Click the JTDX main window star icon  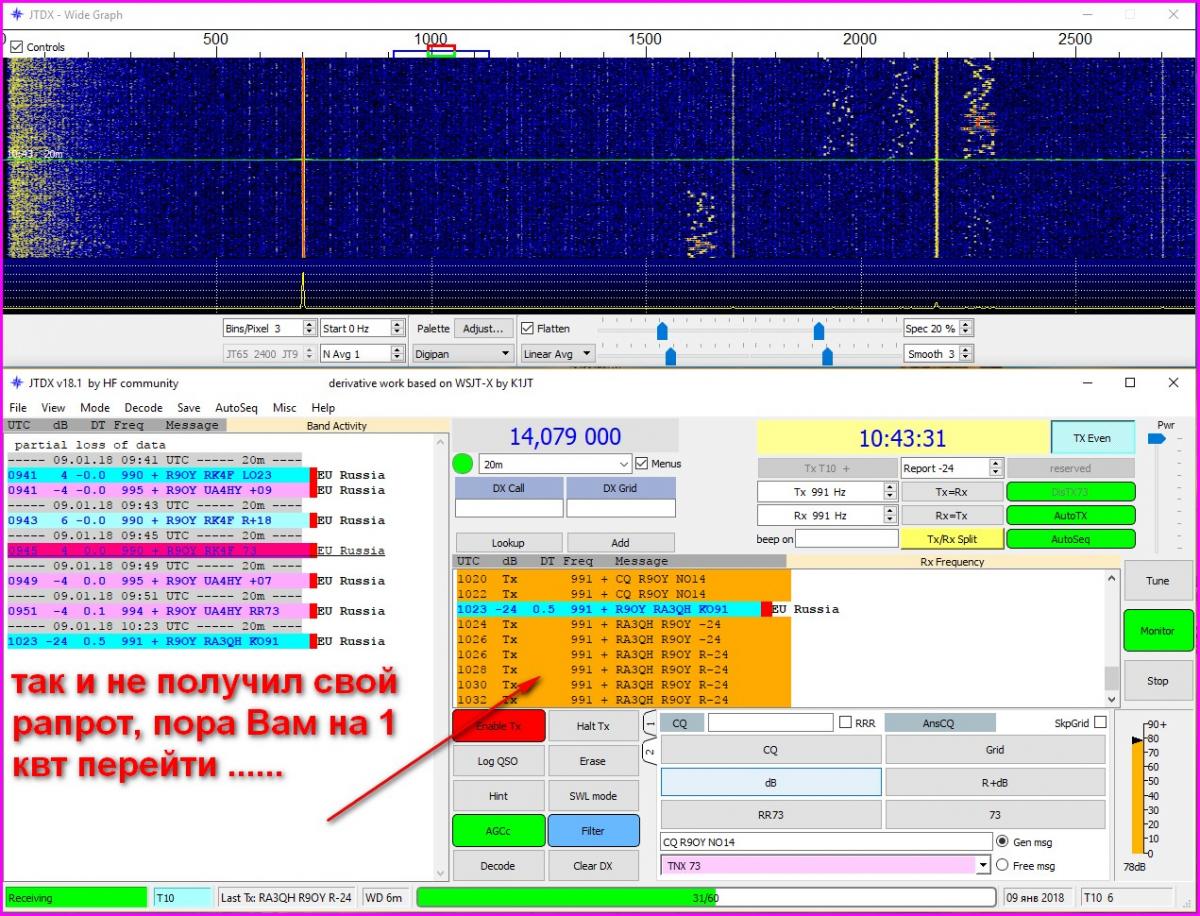pyautogui.click(x=16, y=383)
